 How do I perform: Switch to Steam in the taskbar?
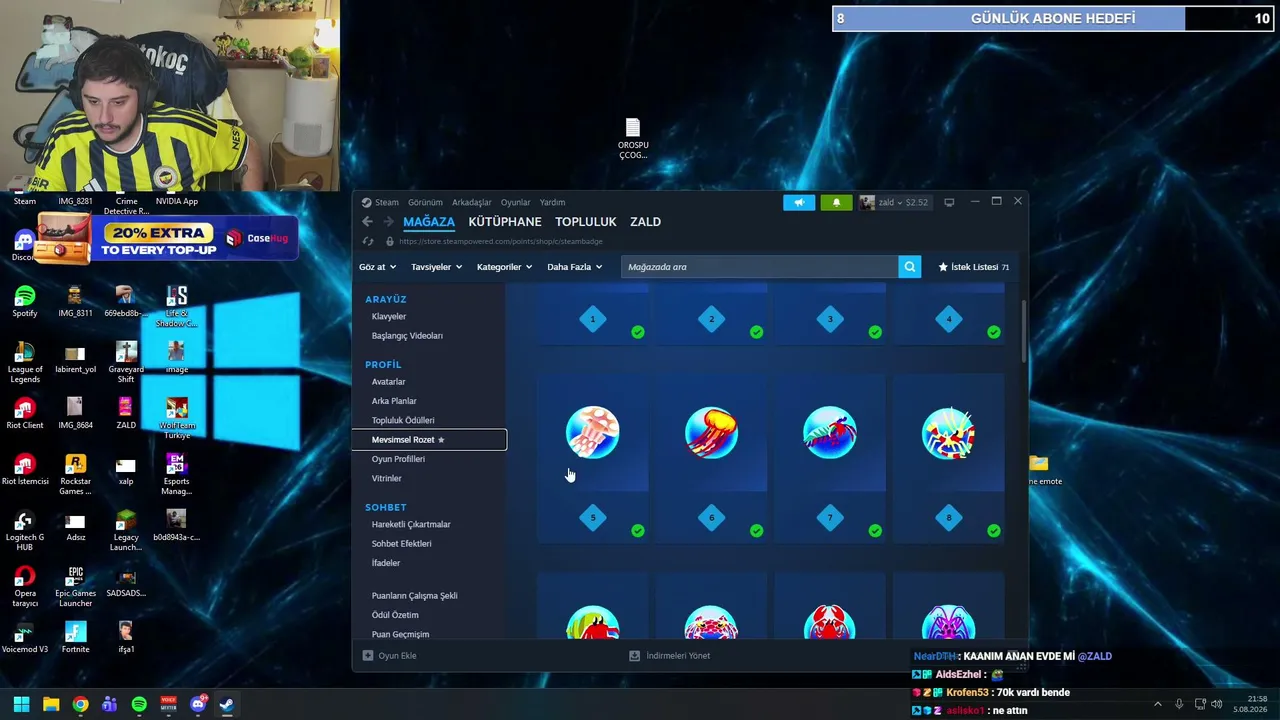[x=227, y=704]
